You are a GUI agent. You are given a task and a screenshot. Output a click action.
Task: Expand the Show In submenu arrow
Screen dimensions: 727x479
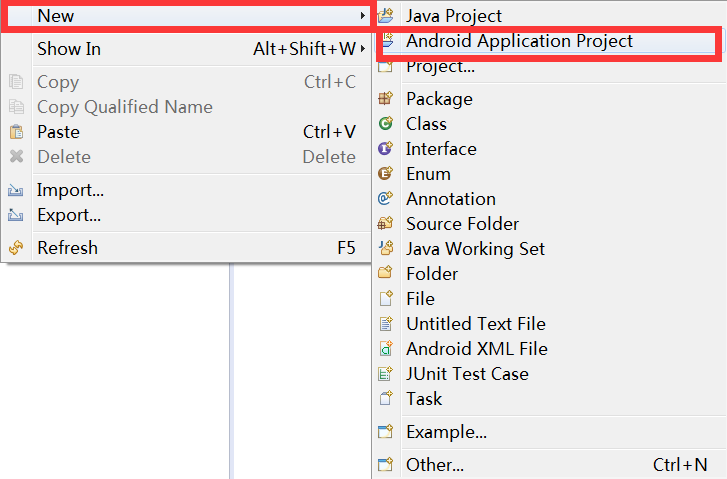361,49
